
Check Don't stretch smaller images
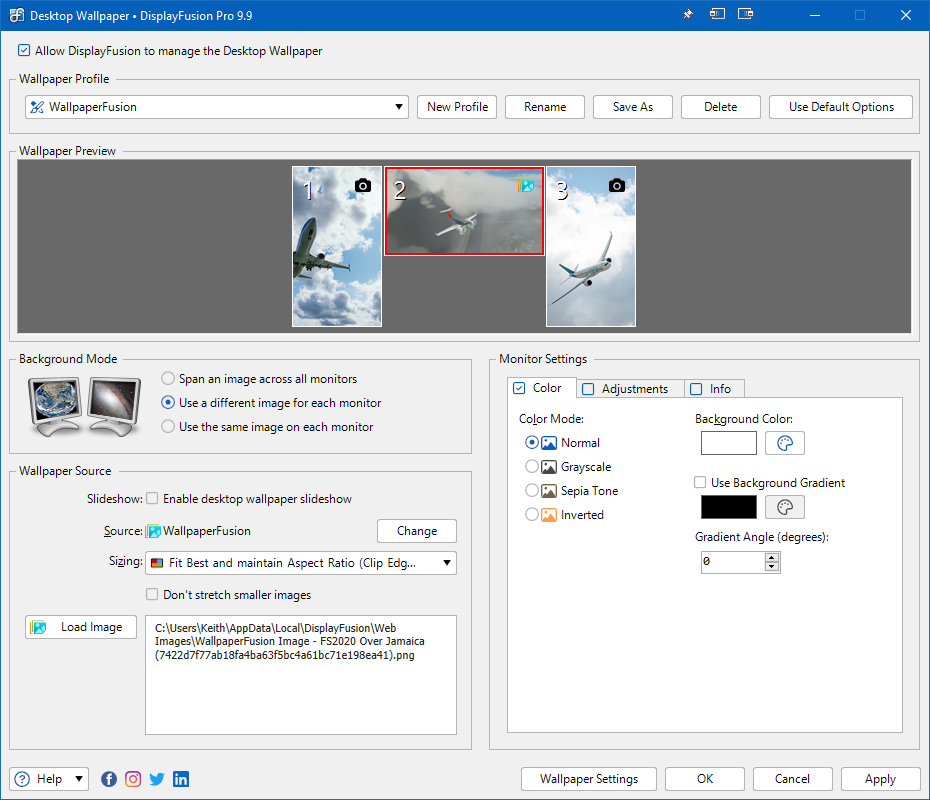pos(152,594)
